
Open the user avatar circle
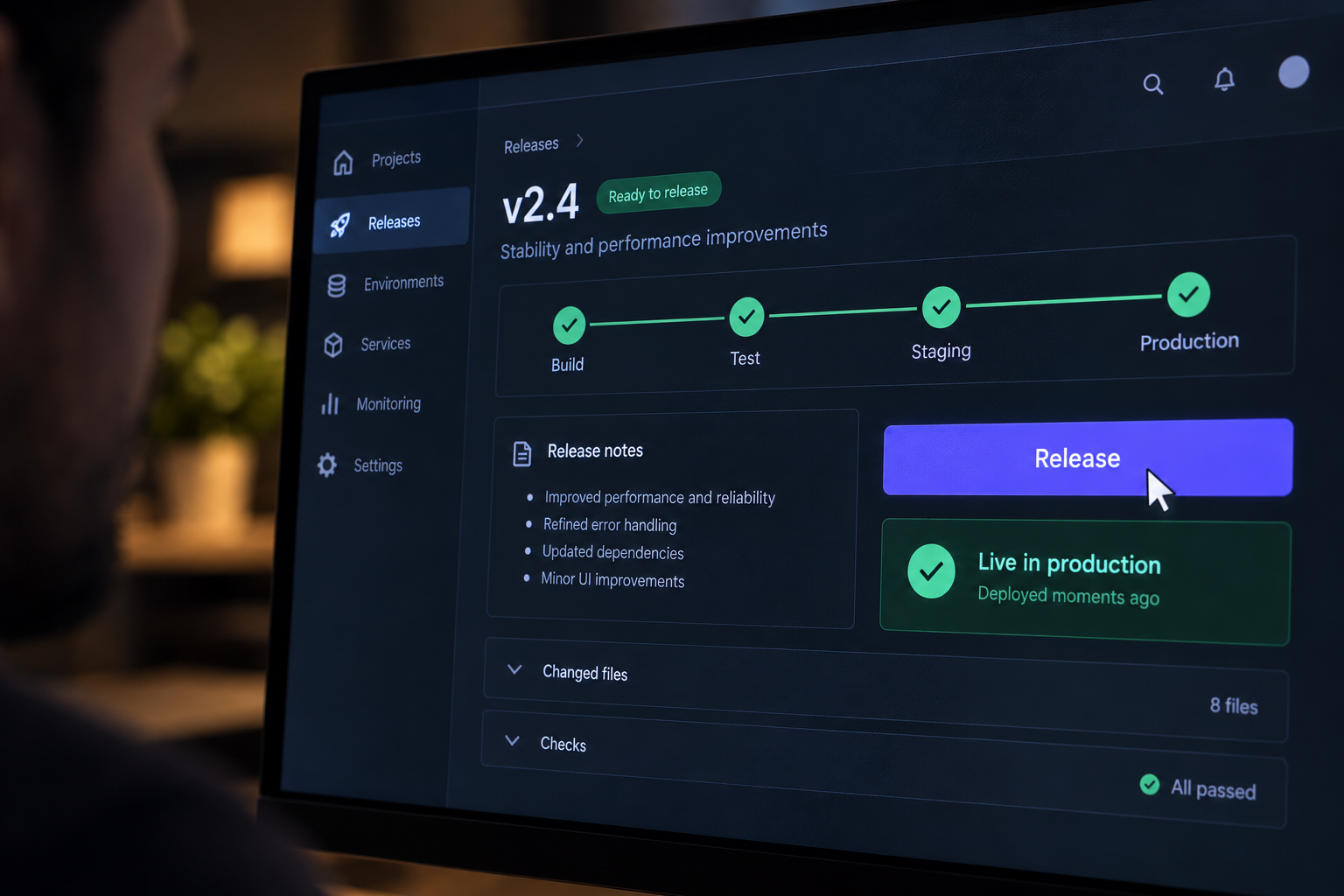click(x=1293, y=72)
